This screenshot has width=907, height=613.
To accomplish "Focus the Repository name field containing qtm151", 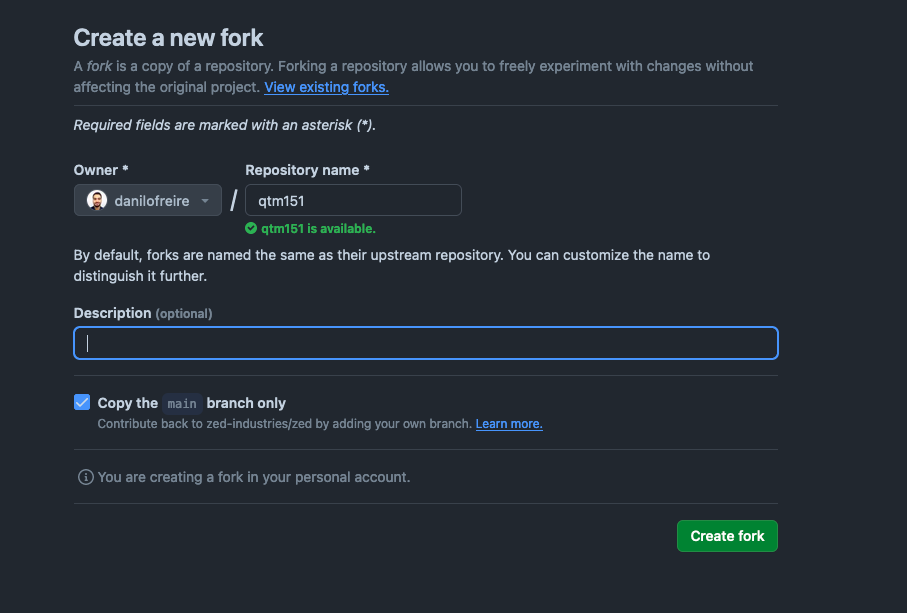I will coord(353,200).
